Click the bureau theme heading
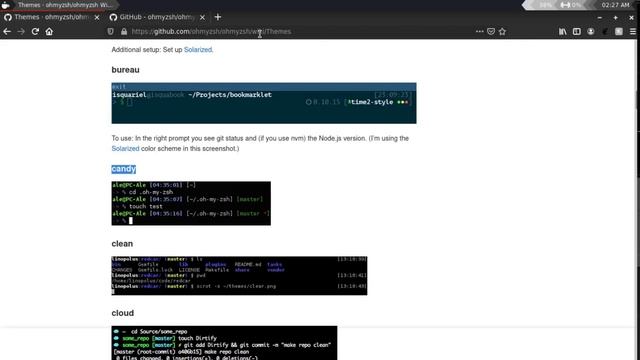 [125, 70]
